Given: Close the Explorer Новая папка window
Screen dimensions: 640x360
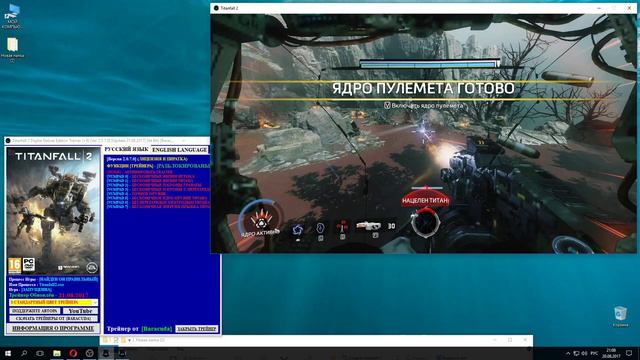Looking at the screenshot, I should click(x=525, y=340).
